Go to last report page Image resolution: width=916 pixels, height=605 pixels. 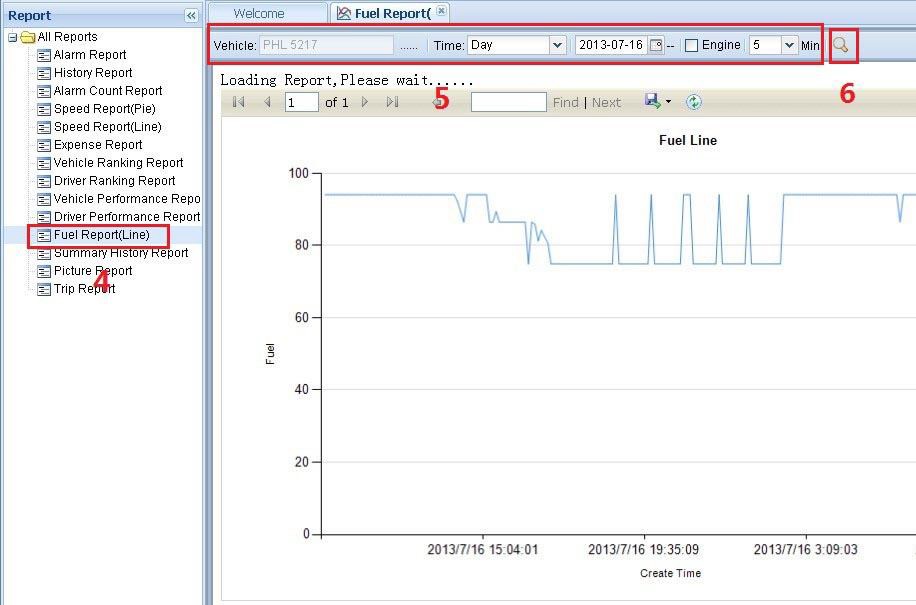pos(393,102)
